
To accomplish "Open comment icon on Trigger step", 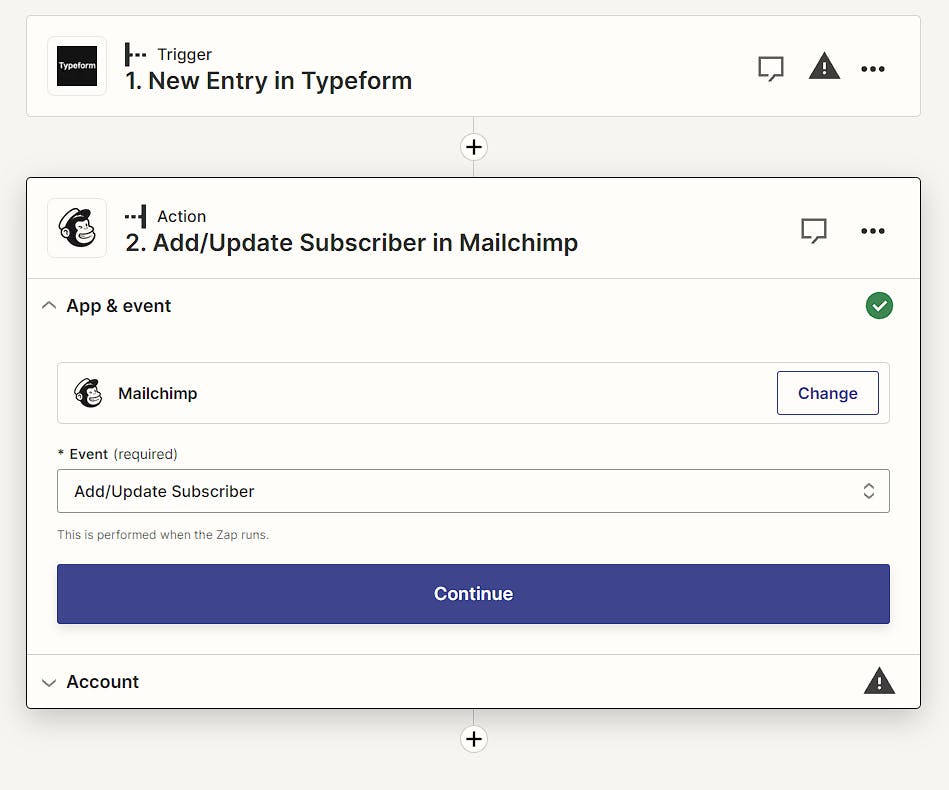I will (770, 68).
